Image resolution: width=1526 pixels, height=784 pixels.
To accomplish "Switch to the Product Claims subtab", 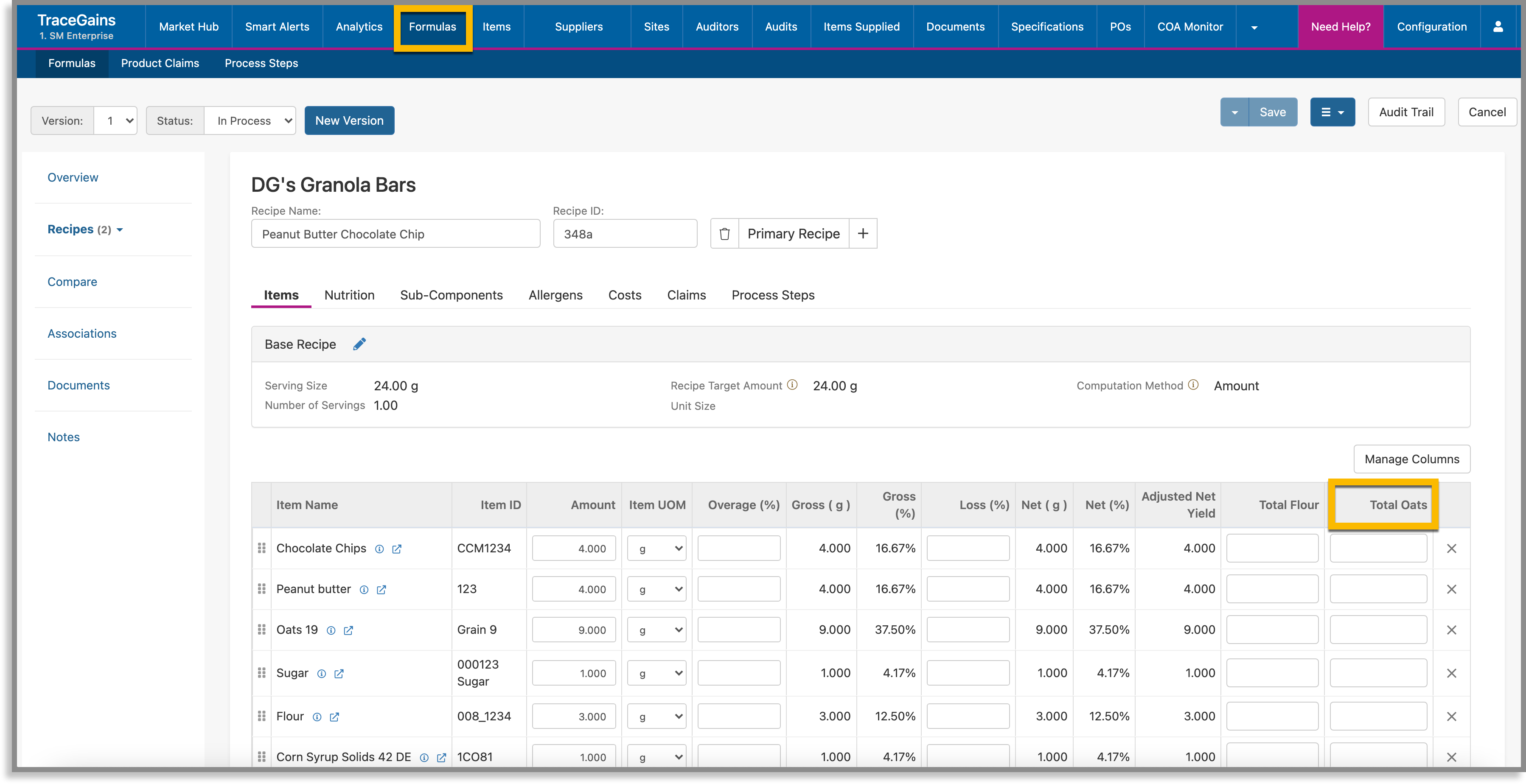I will click(x=160, y=63).
